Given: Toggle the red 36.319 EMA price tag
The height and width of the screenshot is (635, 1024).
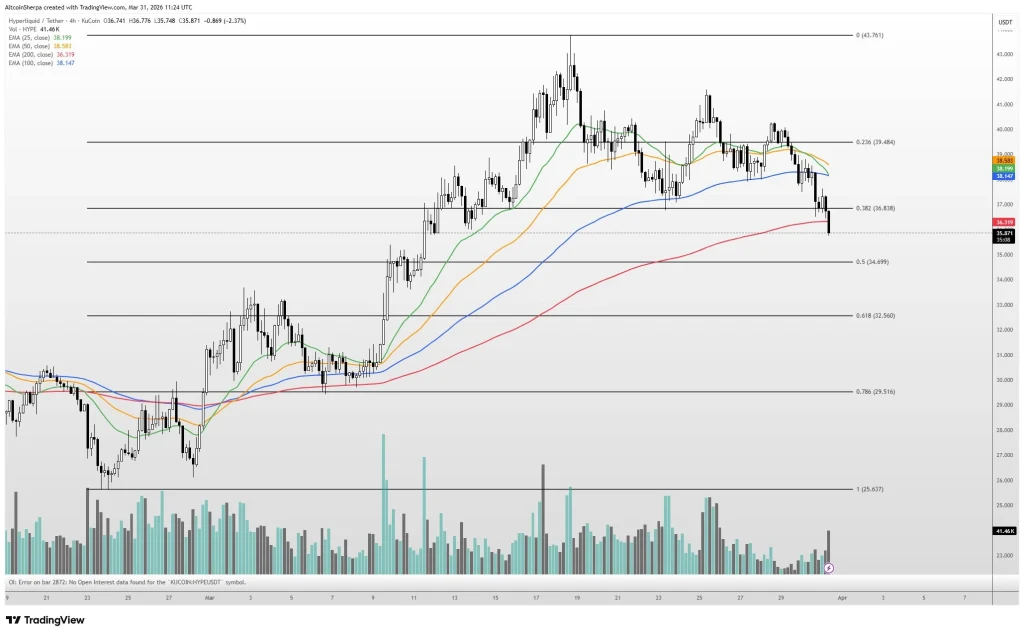Looking at the screenshot, I should coord(1004,221).
